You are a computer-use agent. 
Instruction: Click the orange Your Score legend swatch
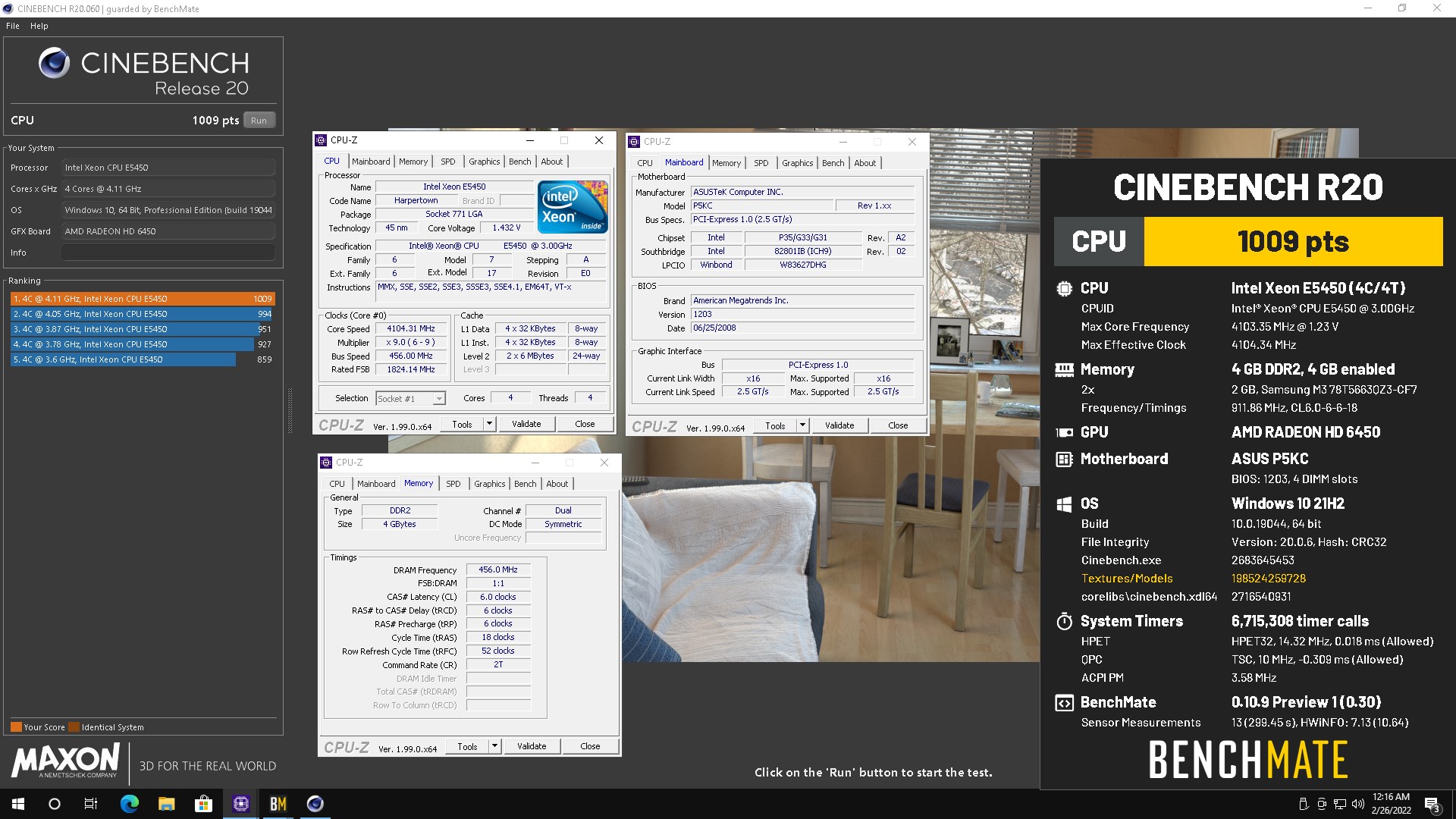(x=16, y=726)
